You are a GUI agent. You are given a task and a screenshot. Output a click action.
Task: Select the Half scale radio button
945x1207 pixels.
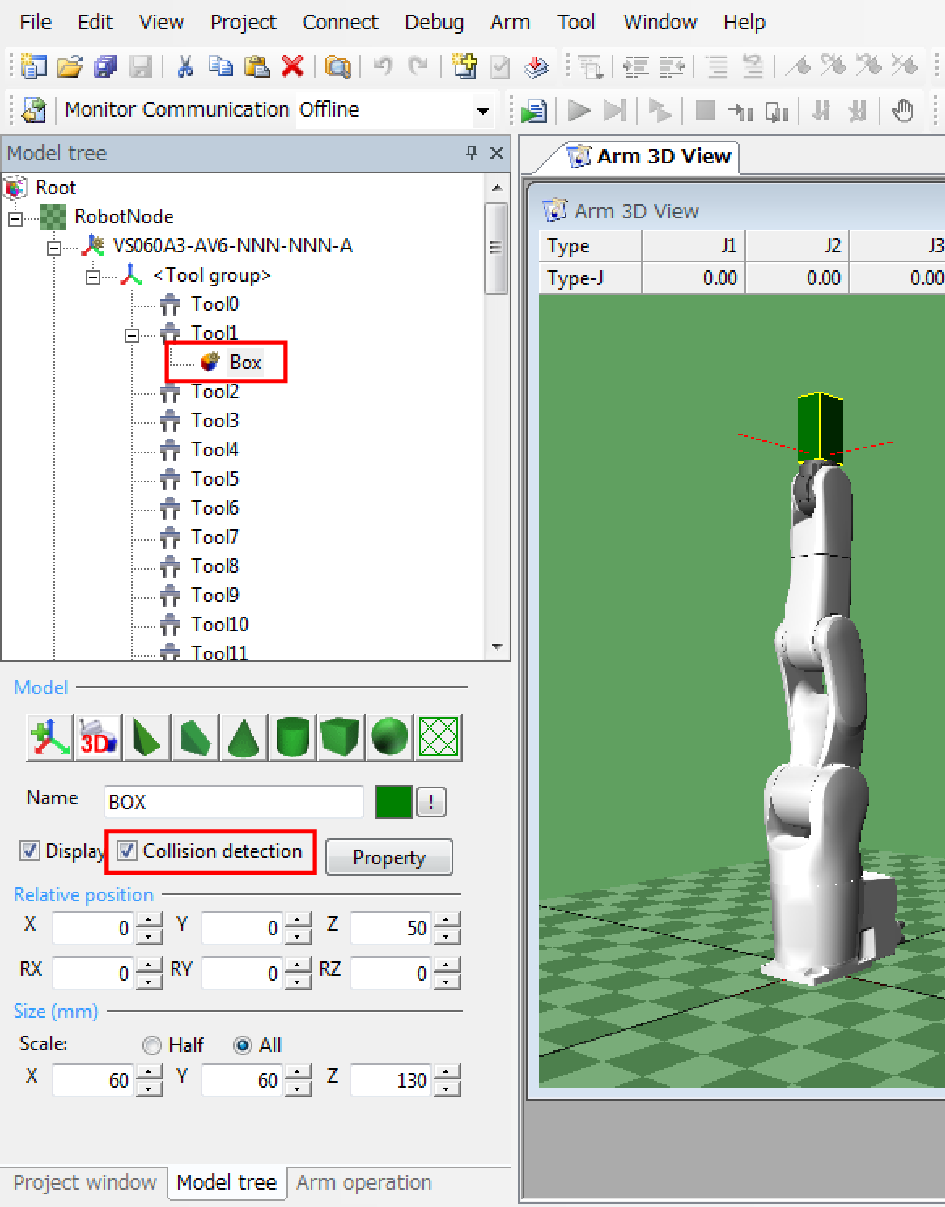[x=152, y=1045]
